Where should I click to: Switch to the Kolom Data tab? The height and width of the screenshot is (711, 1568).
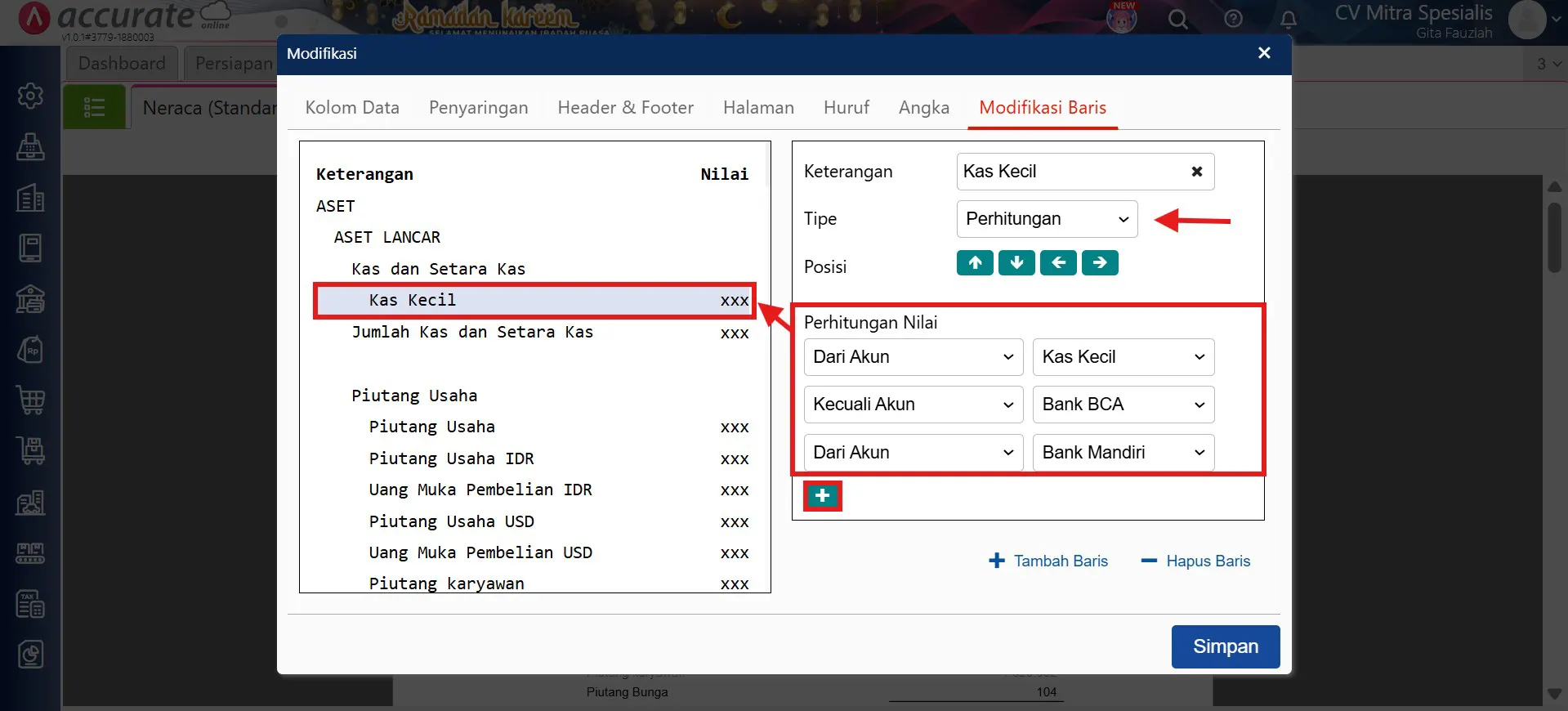tap(352, 108)
